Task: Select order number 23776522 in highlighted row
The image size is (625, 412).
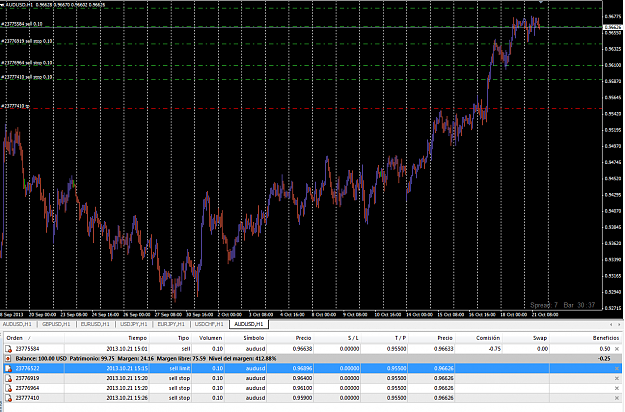Action: [x=27, y=369]
